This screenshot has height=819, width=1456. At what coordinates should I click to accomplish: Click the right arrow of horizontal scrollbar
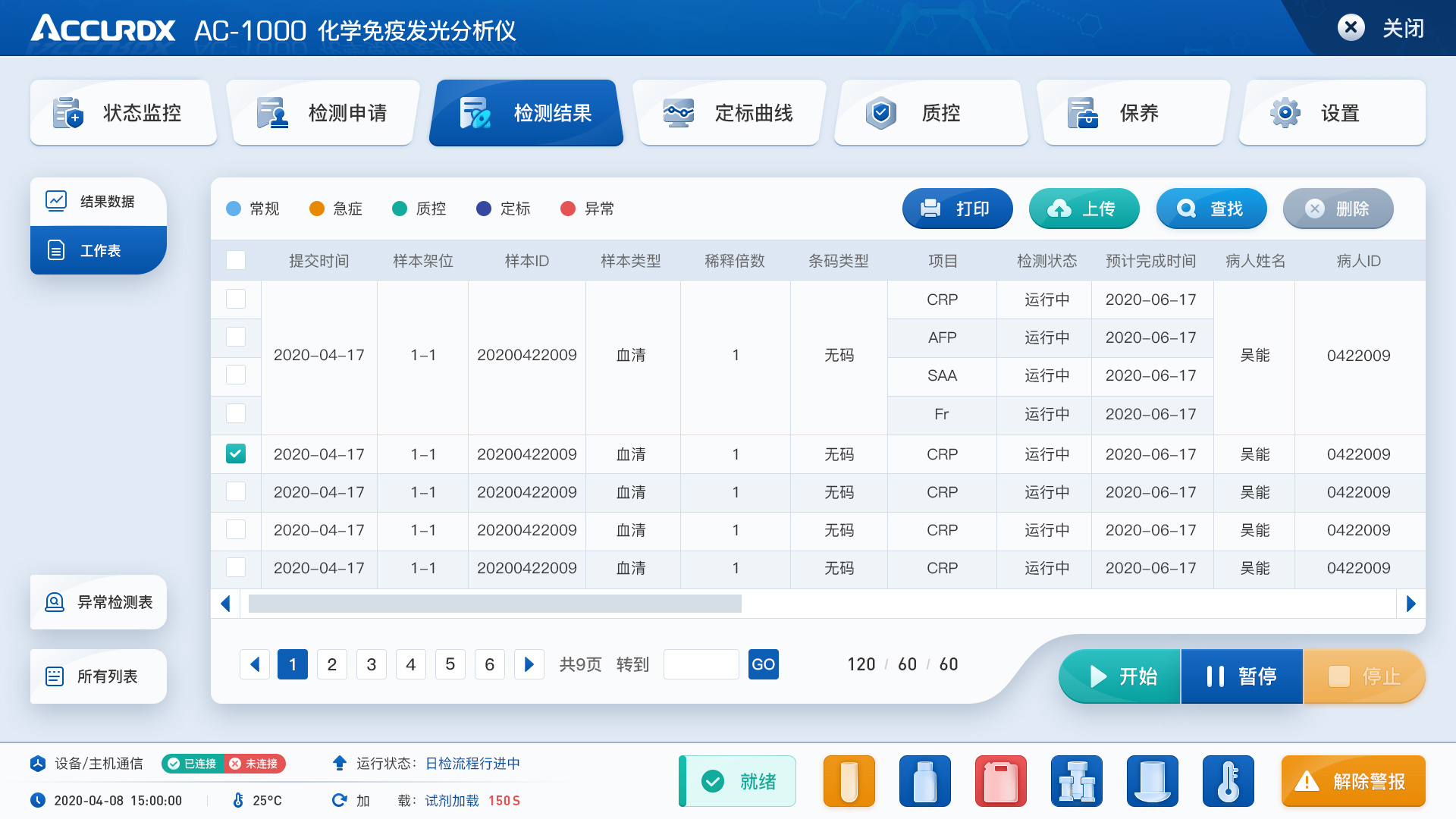pos(1410,604)
